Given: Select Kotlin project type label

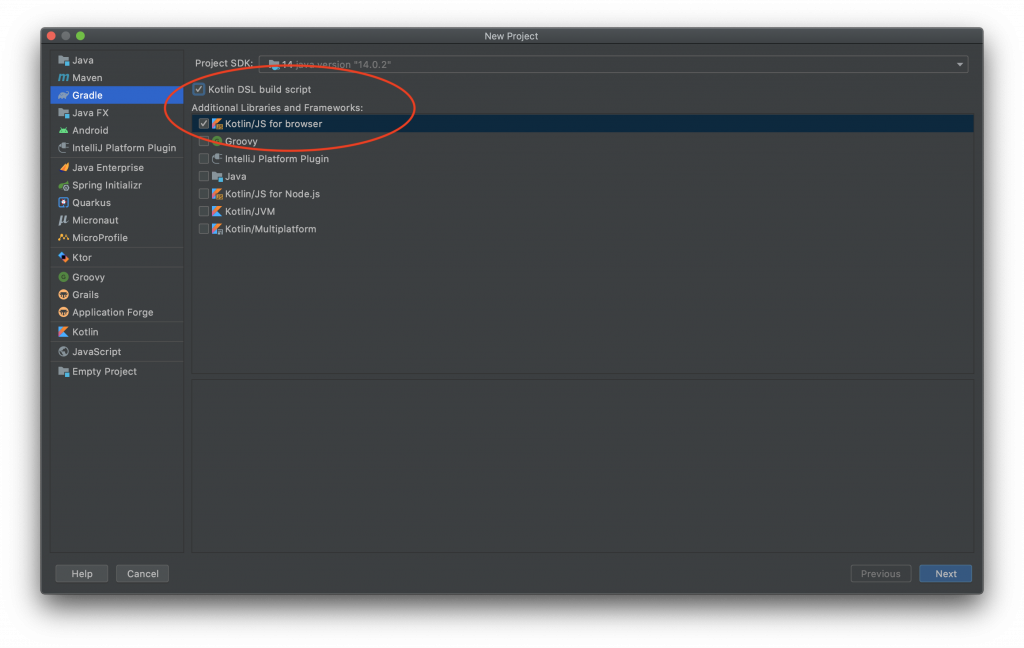Looking at the screenshot, I should coord(85,332).
